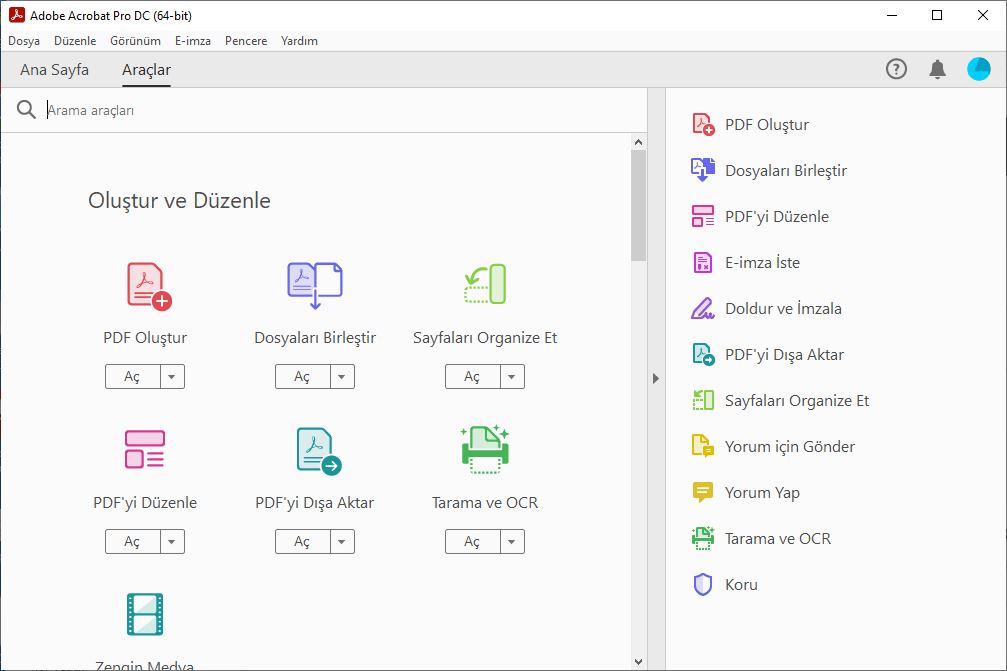Minimize the Acrobat window
The image size is (1007, 671).
click(x=892, y=15)
